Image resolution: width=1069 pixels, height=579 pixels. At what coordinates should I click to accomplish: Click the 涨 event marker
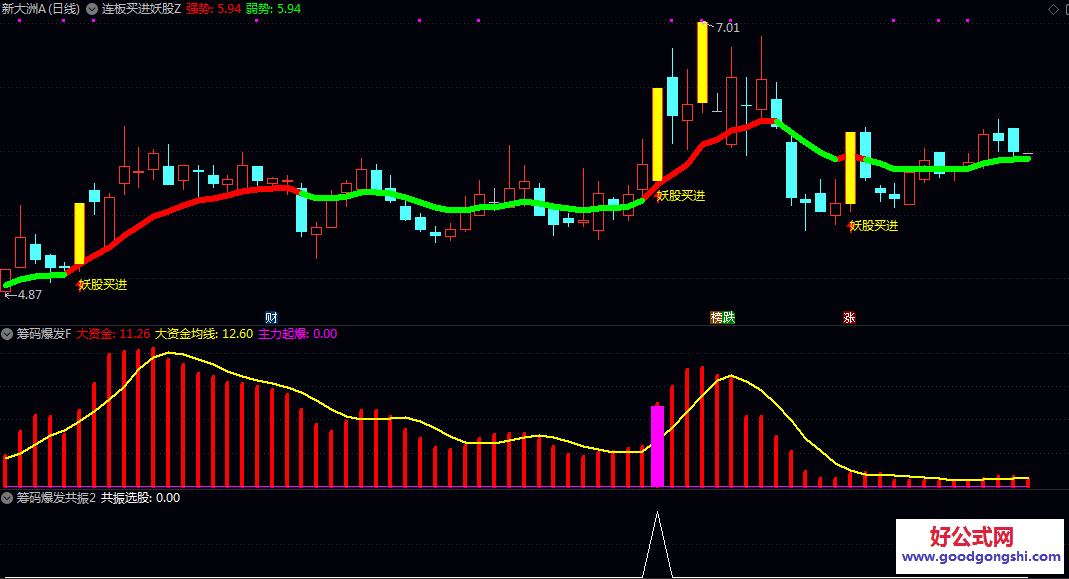coord(849,318)
